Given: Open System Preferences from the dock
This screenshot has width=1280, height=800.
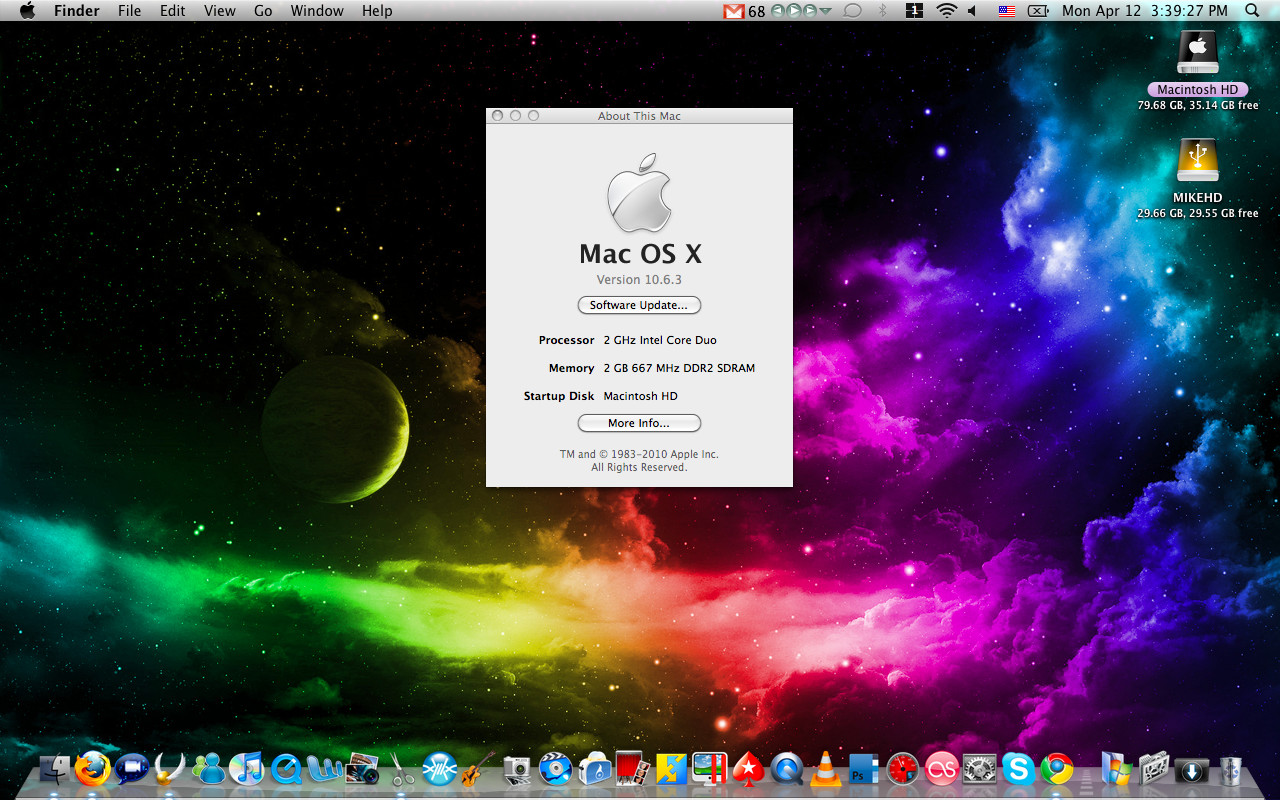Looking at the screenshot, I should pos(980,768).
